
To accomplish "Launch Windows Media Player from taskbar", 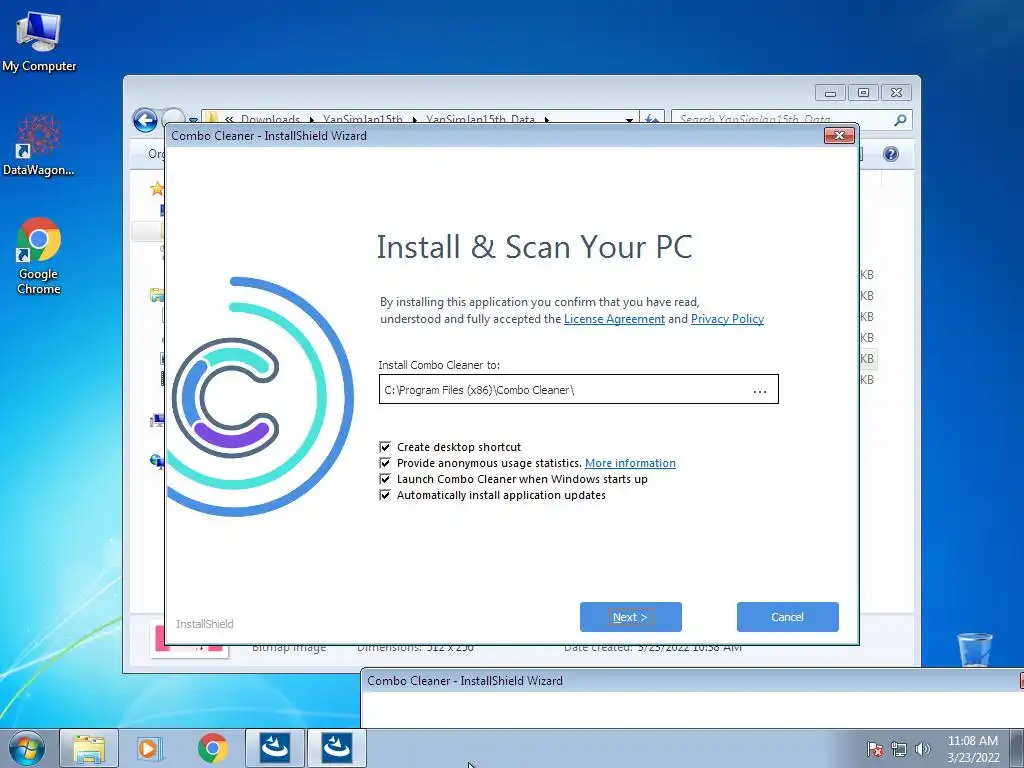I will click(x=149, y=748).
